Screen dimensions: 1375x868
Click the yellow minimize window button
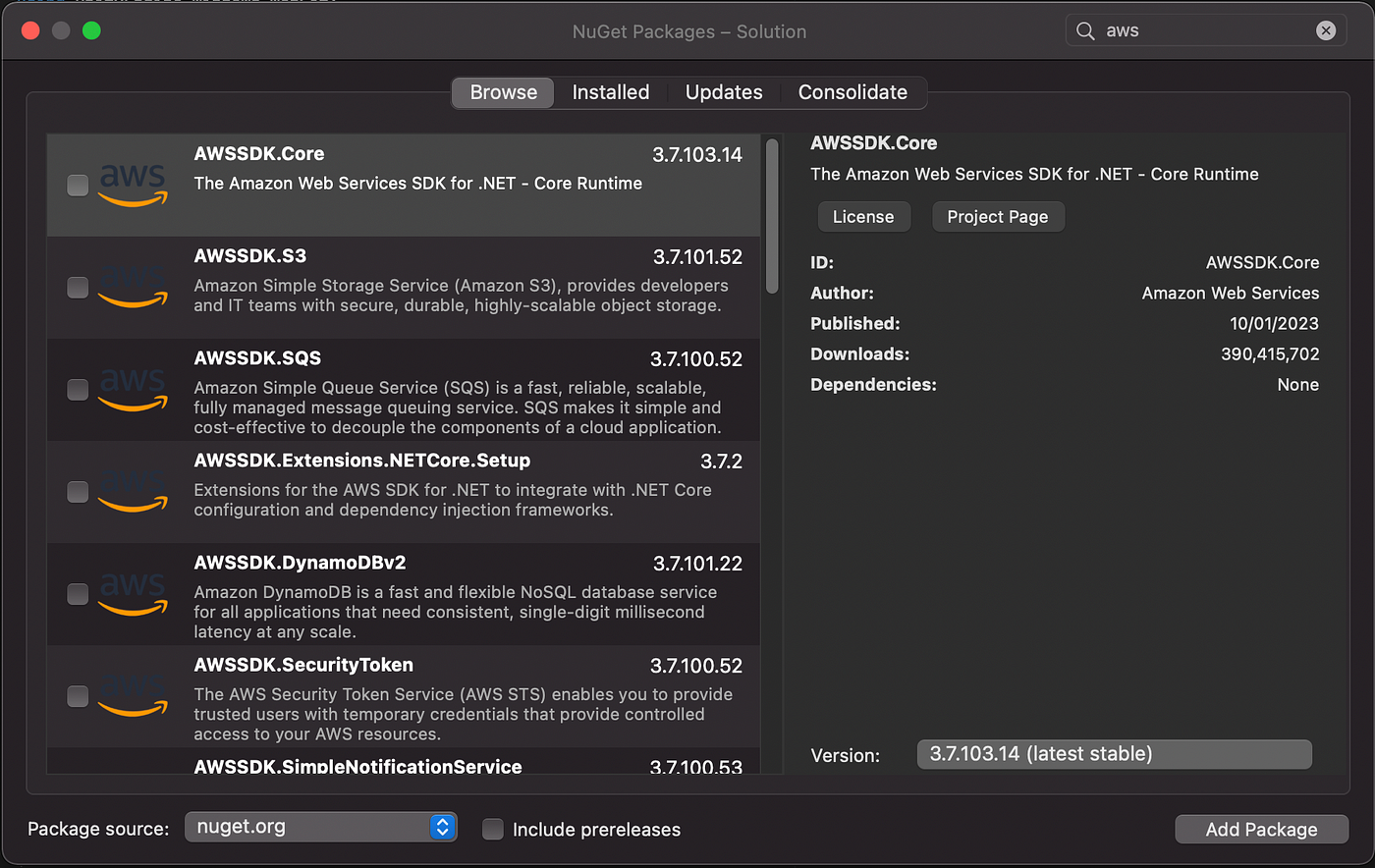click(x=61, y=30)
